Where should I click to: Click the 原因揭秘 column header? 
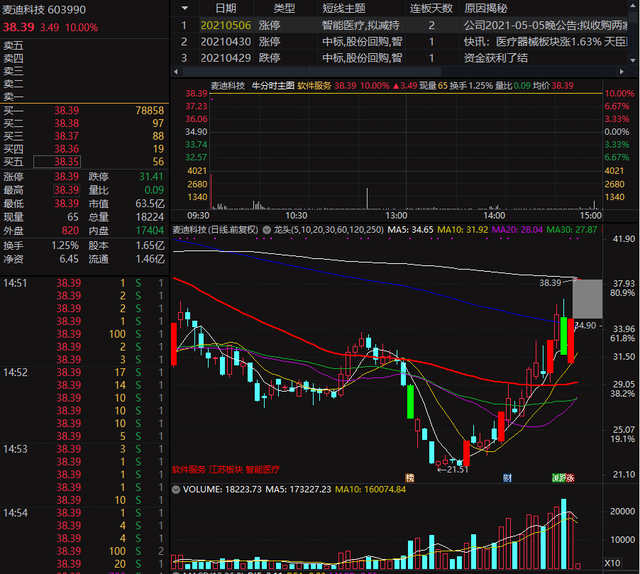pyautogui.click(x=486, y=8)
